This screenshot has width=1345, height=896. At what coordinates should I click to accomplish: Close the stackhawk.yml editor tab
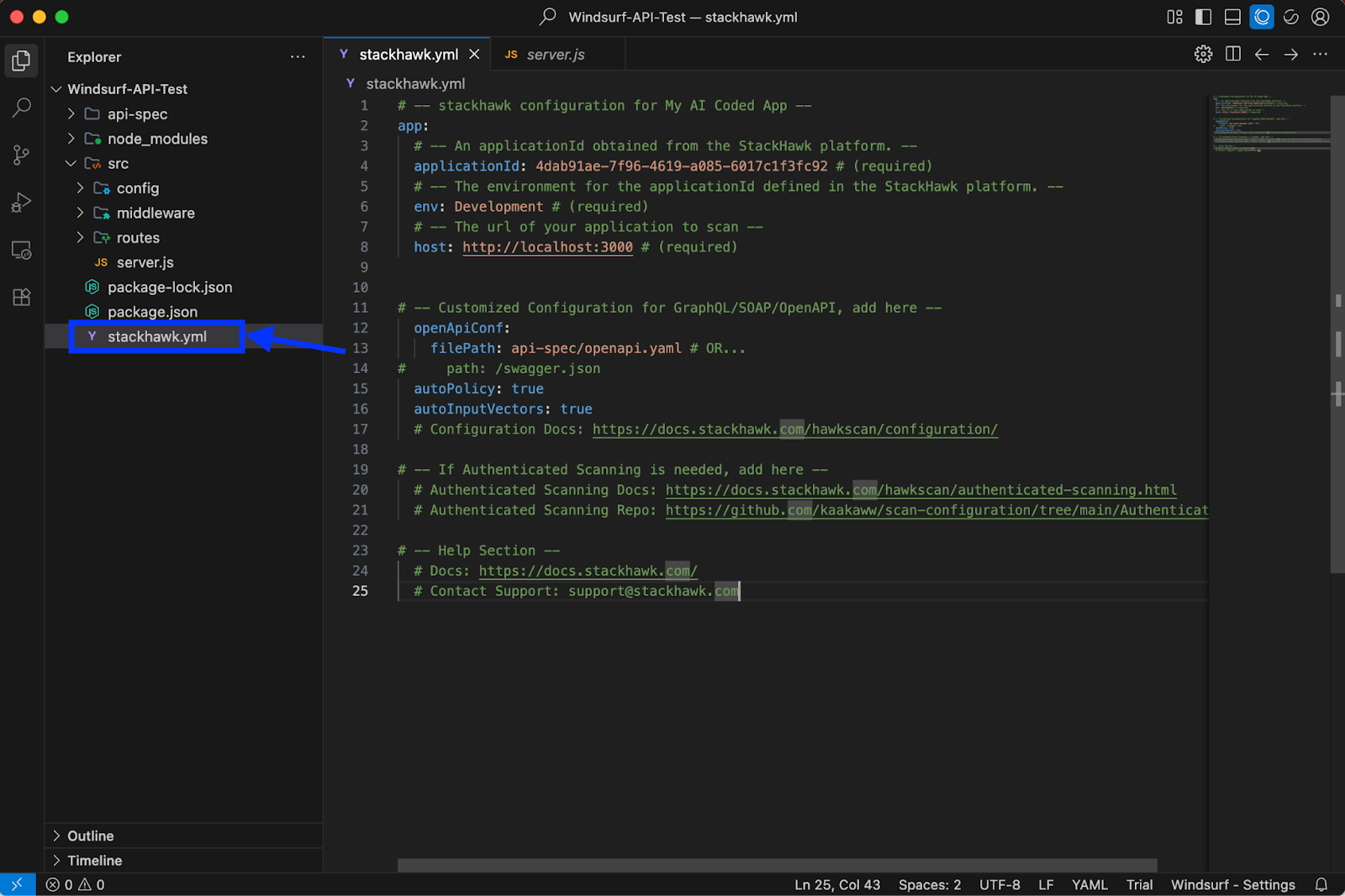(474, 54)
